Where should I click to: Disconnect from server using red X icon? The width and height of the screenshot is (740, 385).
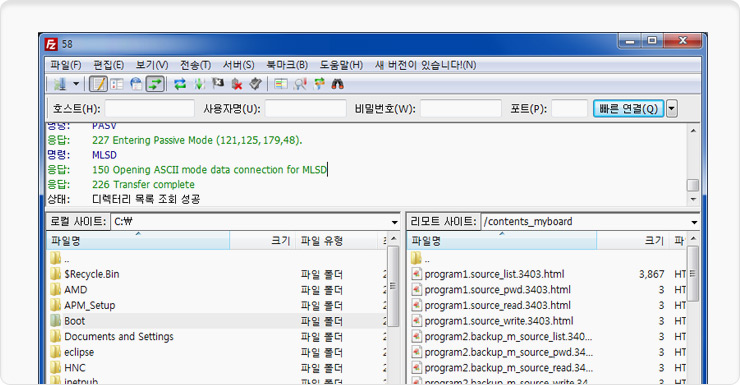tap(236, 84)
